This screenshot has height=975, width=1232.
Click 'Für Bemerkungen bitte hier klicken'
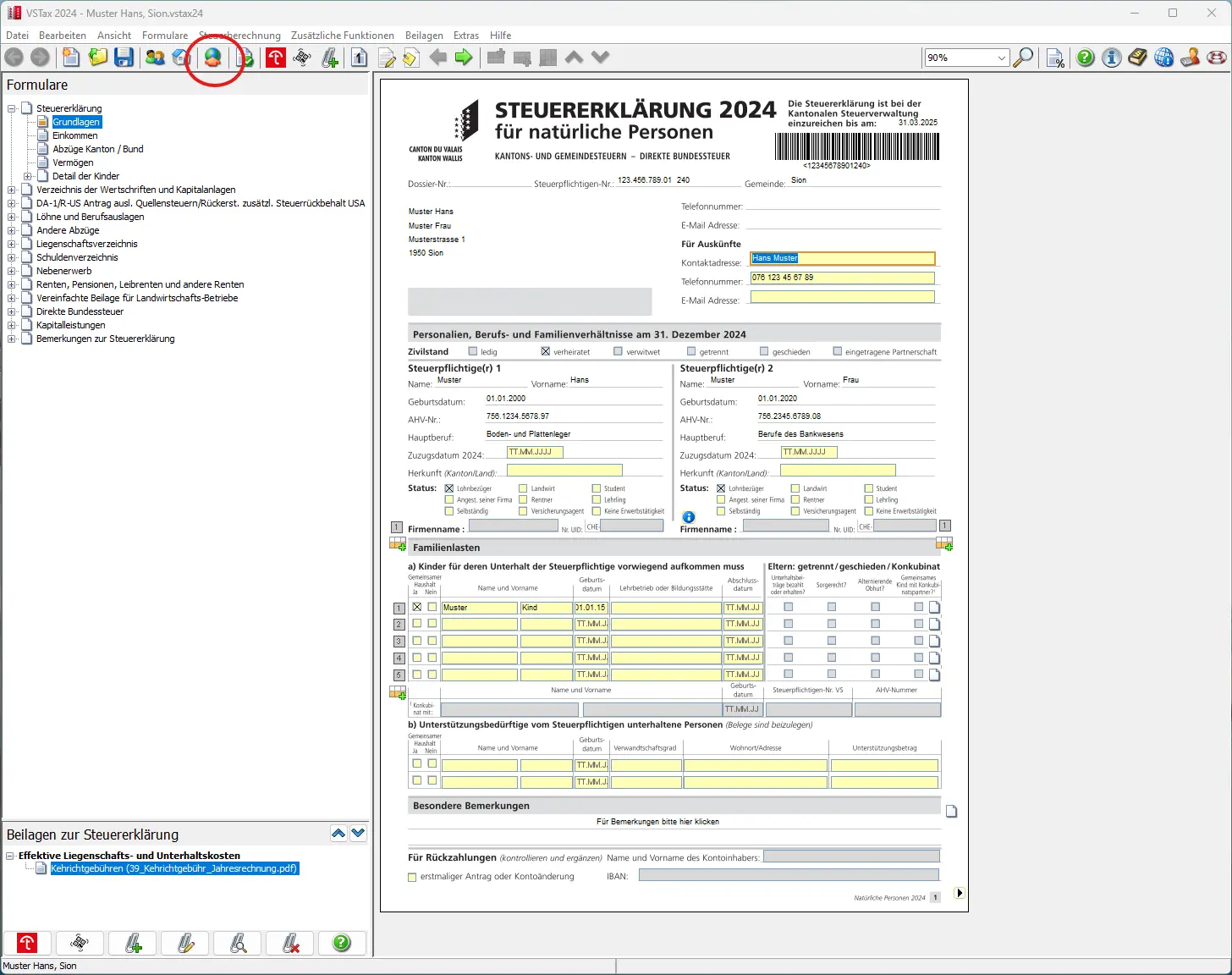click(657, 822)
